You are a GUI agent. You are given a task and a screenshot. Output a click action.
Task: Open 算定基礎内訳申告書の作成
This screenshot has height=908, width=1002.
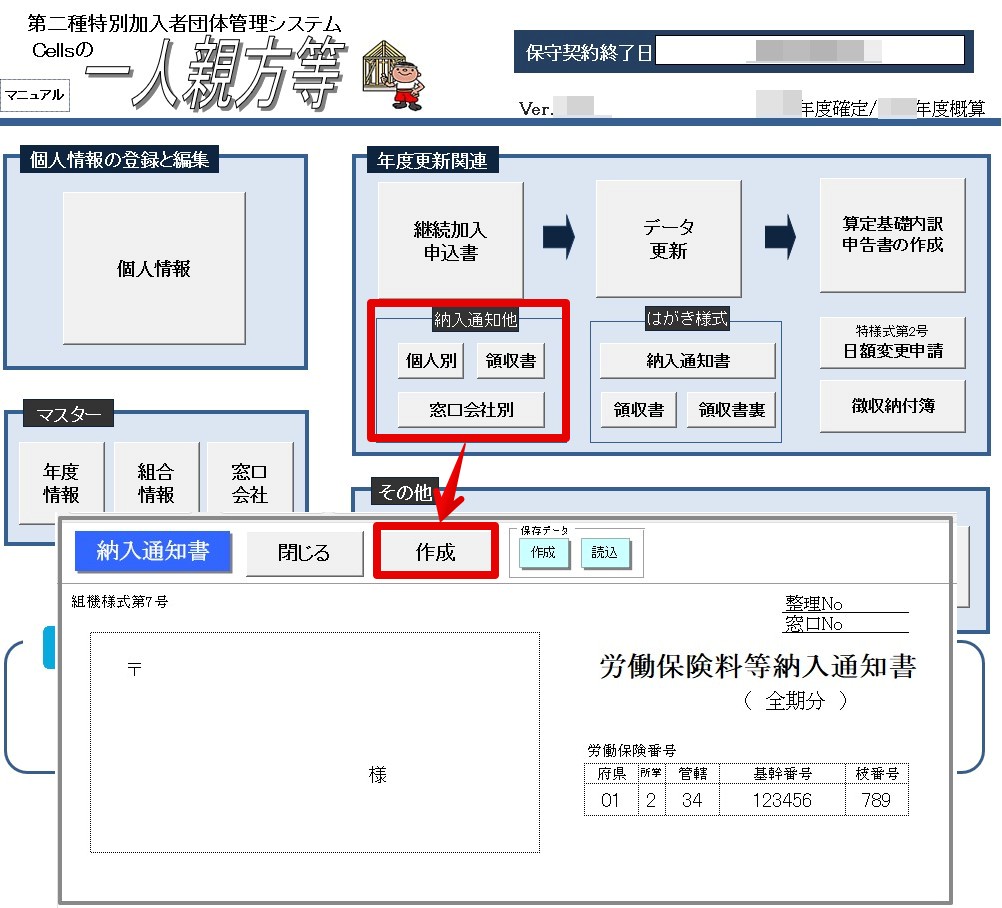click(x=892, y=235)
